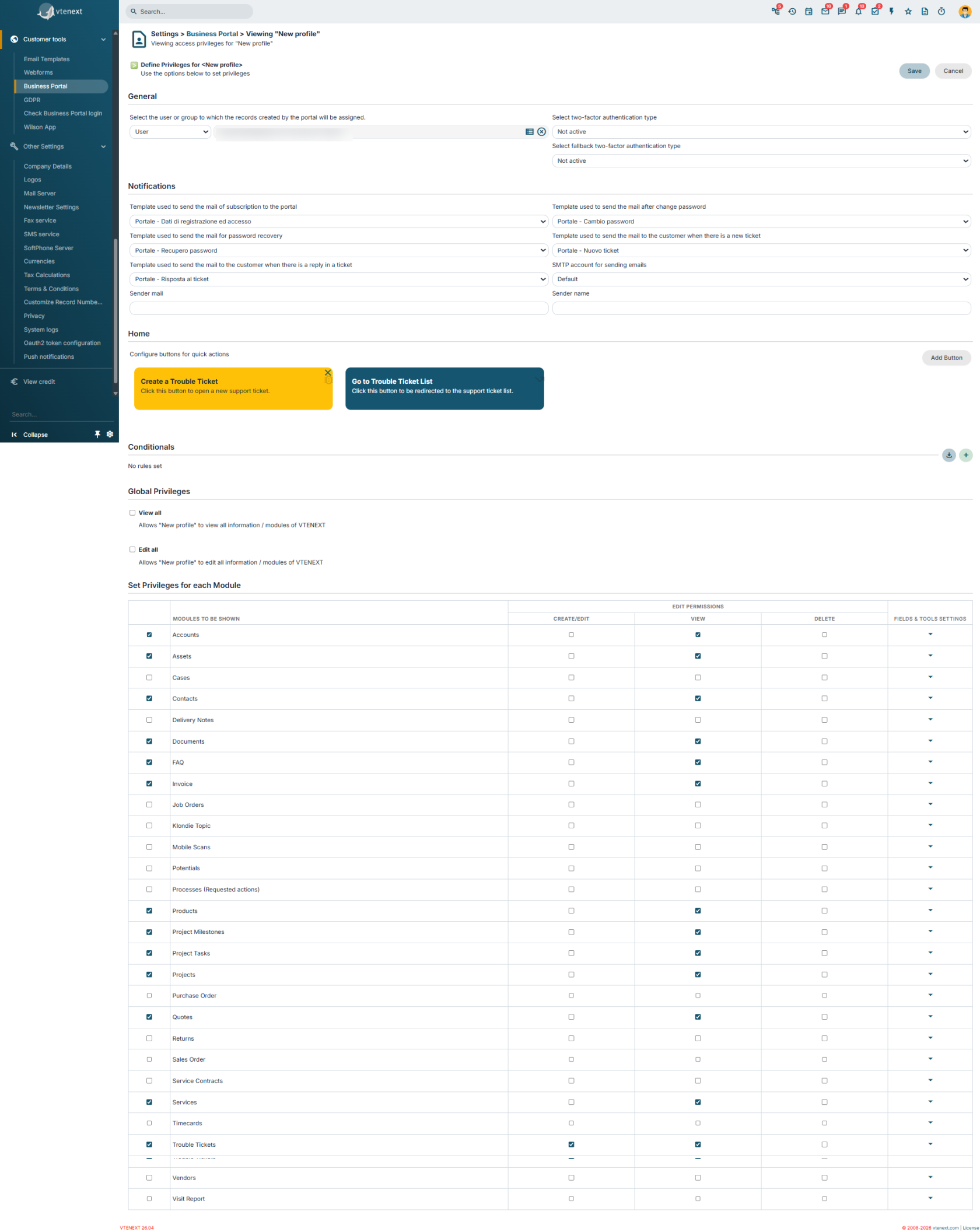This screenshot has height=1232, width=980.
Task: Click the View credit euro icon
Action: (14, 381)
